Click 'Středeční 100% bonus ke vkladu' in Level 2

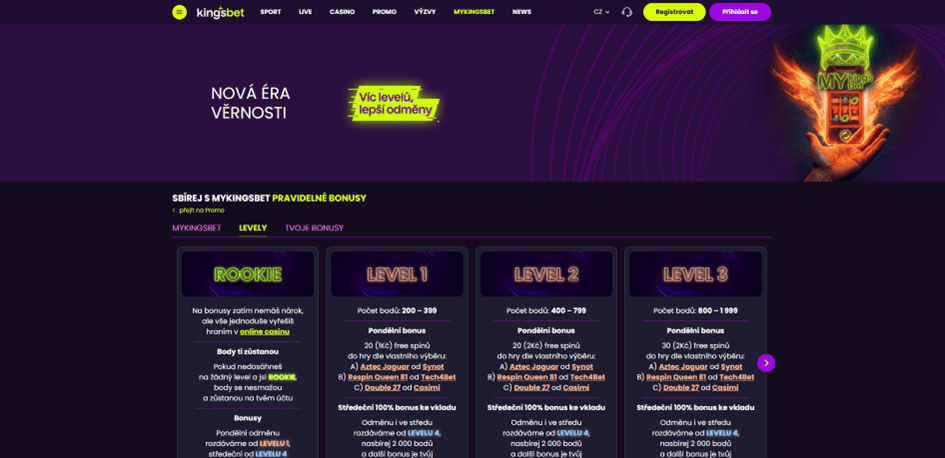pos(546,408)
